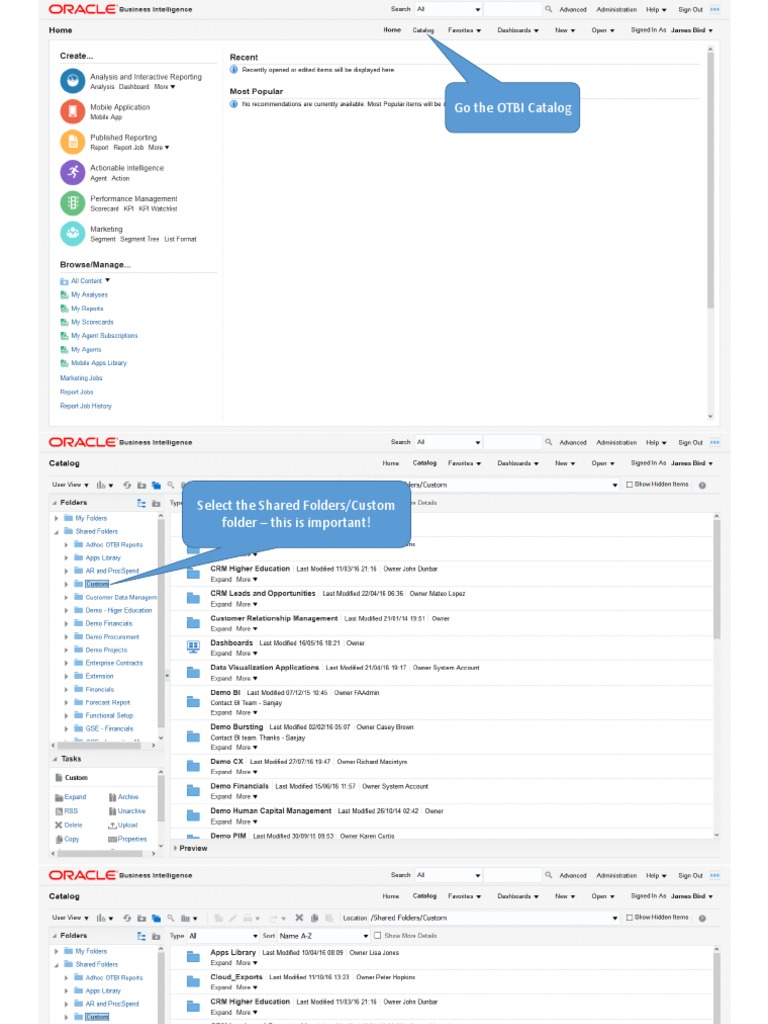768x1024 pixels.
Task: Select the Custom folder in middle Catalog tree
Action: 97,584
